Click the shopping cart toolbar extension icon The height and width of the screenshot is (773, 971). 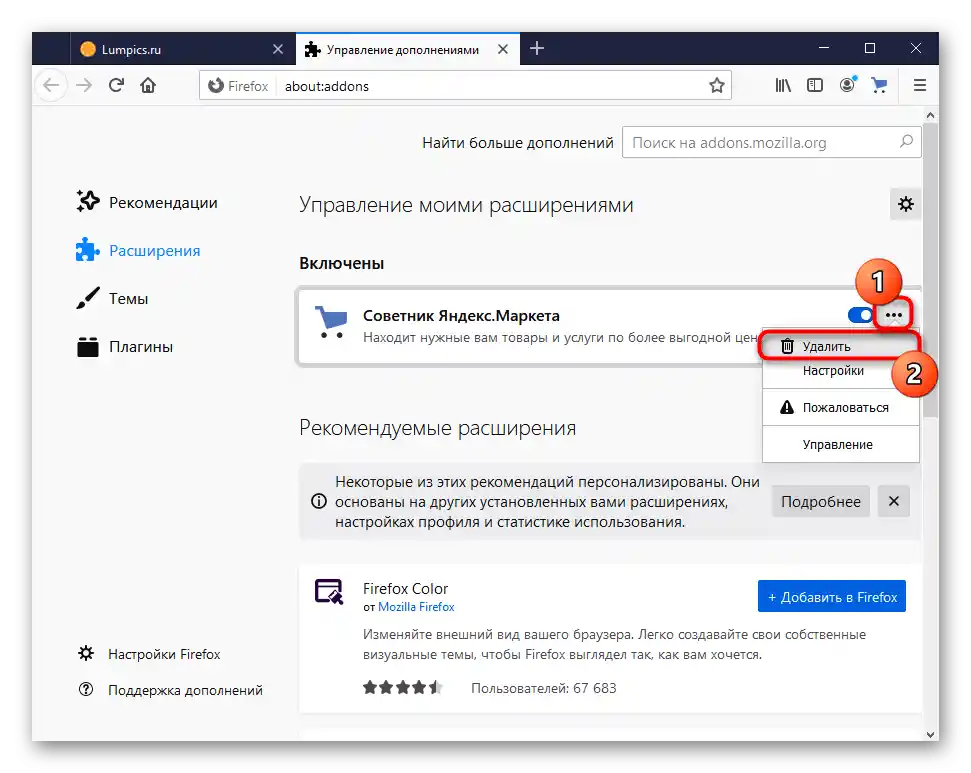[879, 85]
